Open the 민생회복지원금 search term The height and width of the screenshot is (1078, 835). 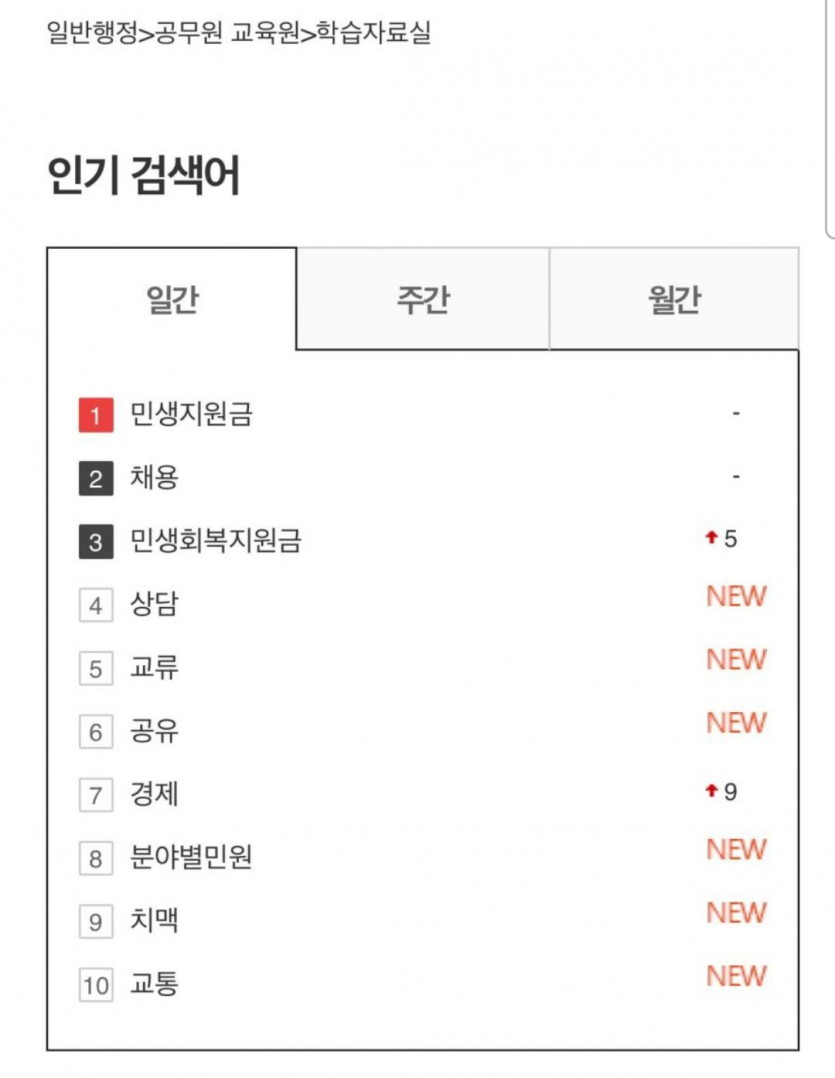pos(216,540)
